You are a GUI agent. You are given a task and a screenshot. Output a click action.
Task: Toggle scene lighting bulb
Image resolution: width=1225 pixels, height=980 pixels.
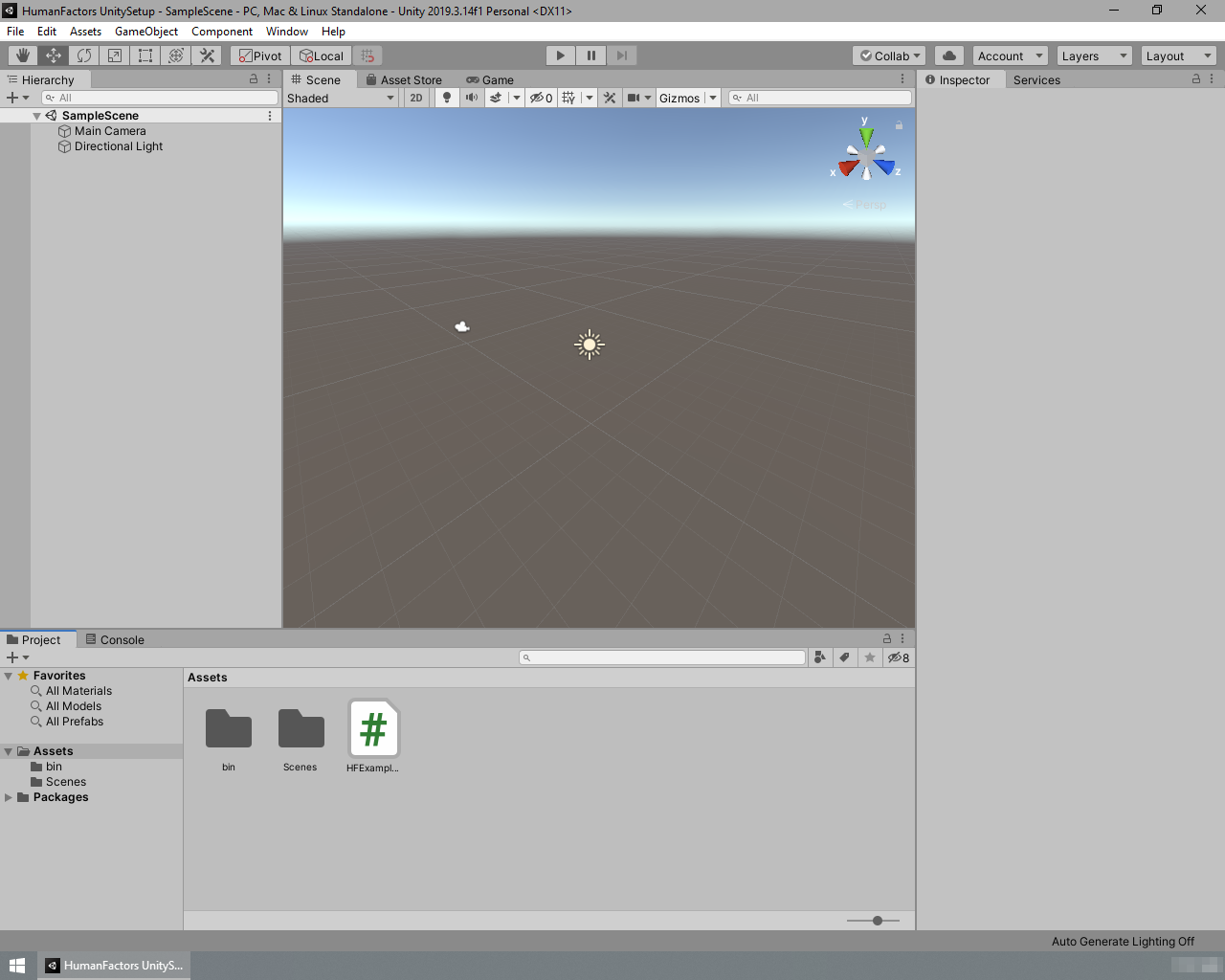click(446, 98)
